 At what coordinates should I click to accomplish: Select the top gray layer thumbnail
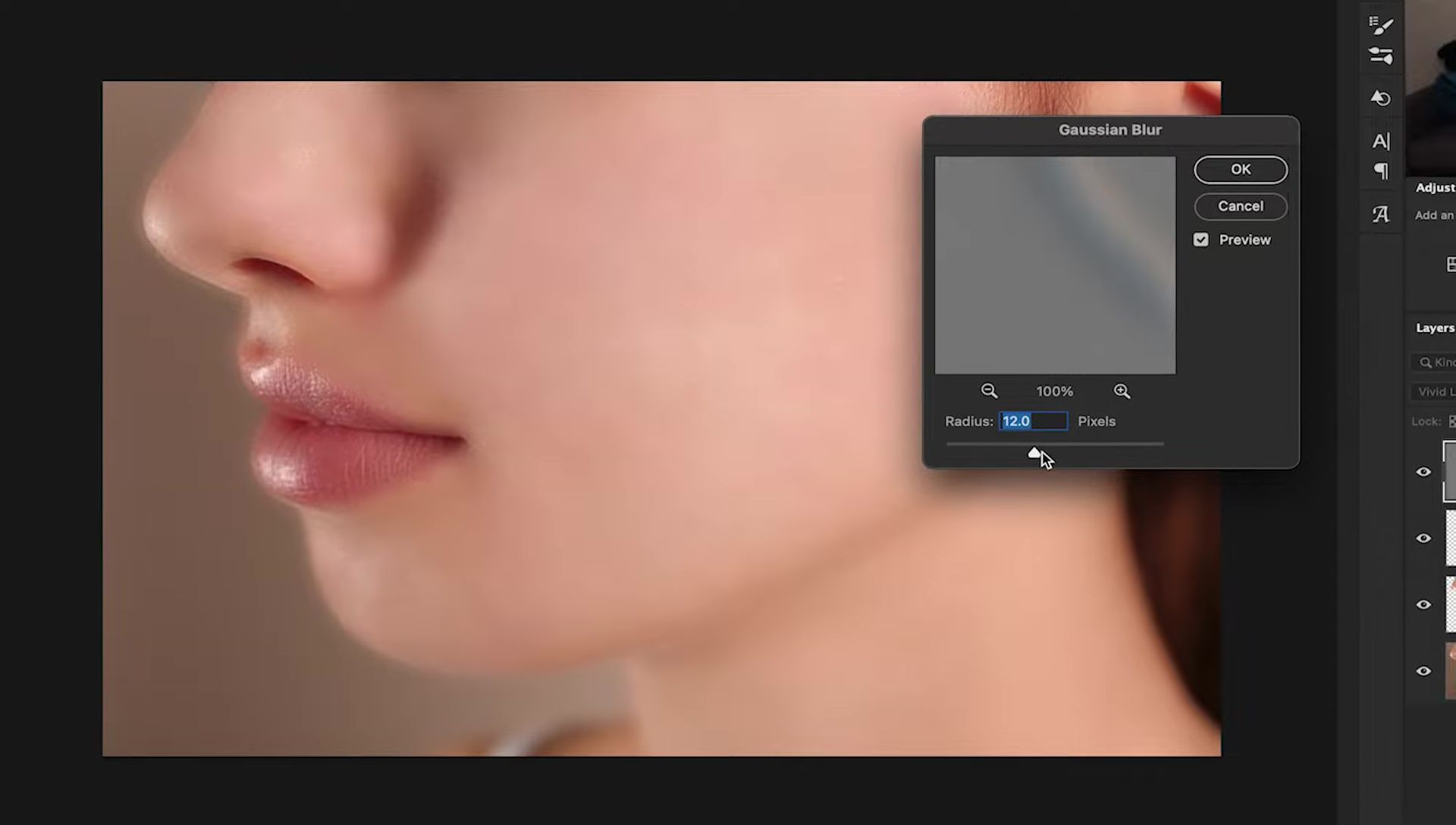coord(1450,472)
